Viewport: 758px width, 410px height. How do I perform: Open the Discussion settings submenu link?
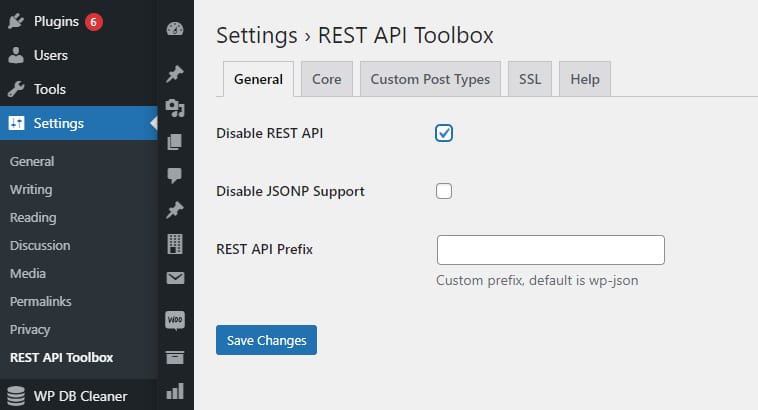40,246
